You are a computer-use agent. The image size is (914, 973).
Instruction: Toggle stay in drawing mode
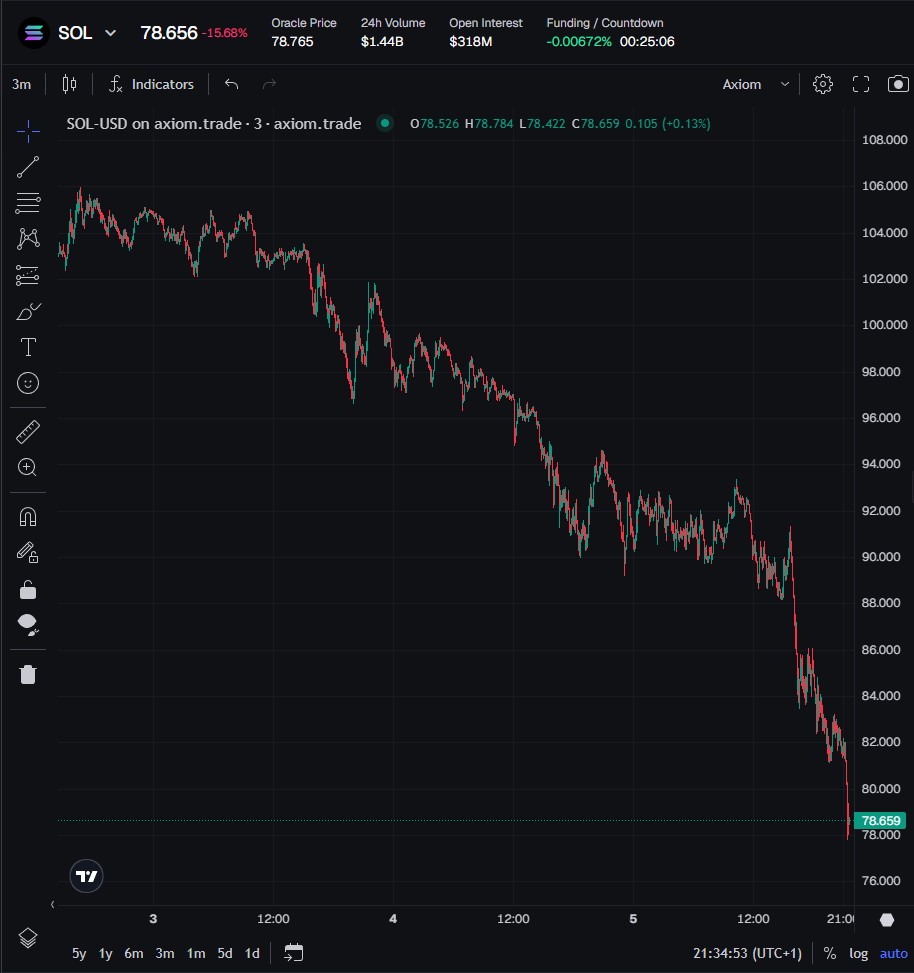click(x=28, y=552)
